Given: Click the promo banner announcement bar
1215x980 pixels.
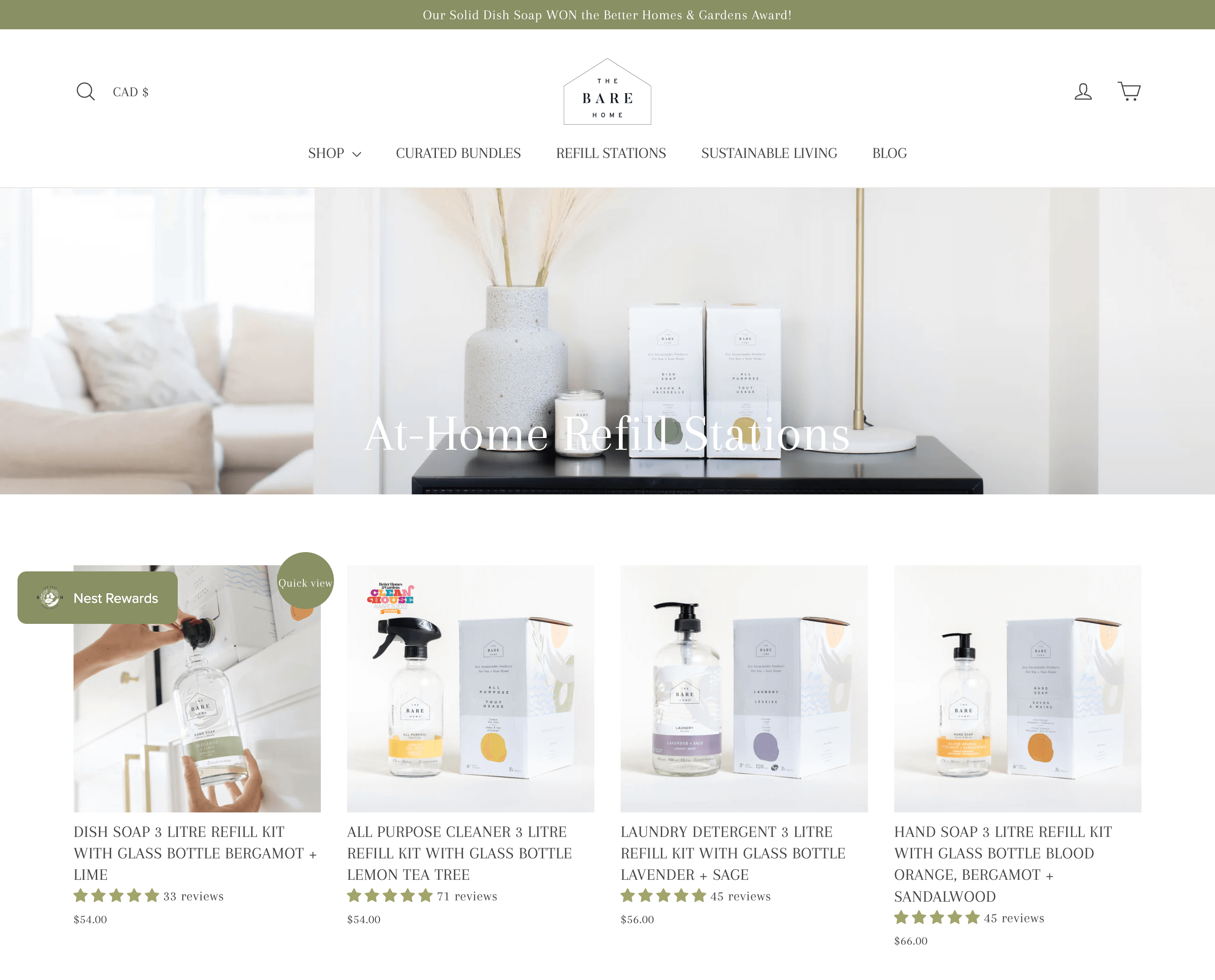Looking at the screenshot, I should point(608,15).
